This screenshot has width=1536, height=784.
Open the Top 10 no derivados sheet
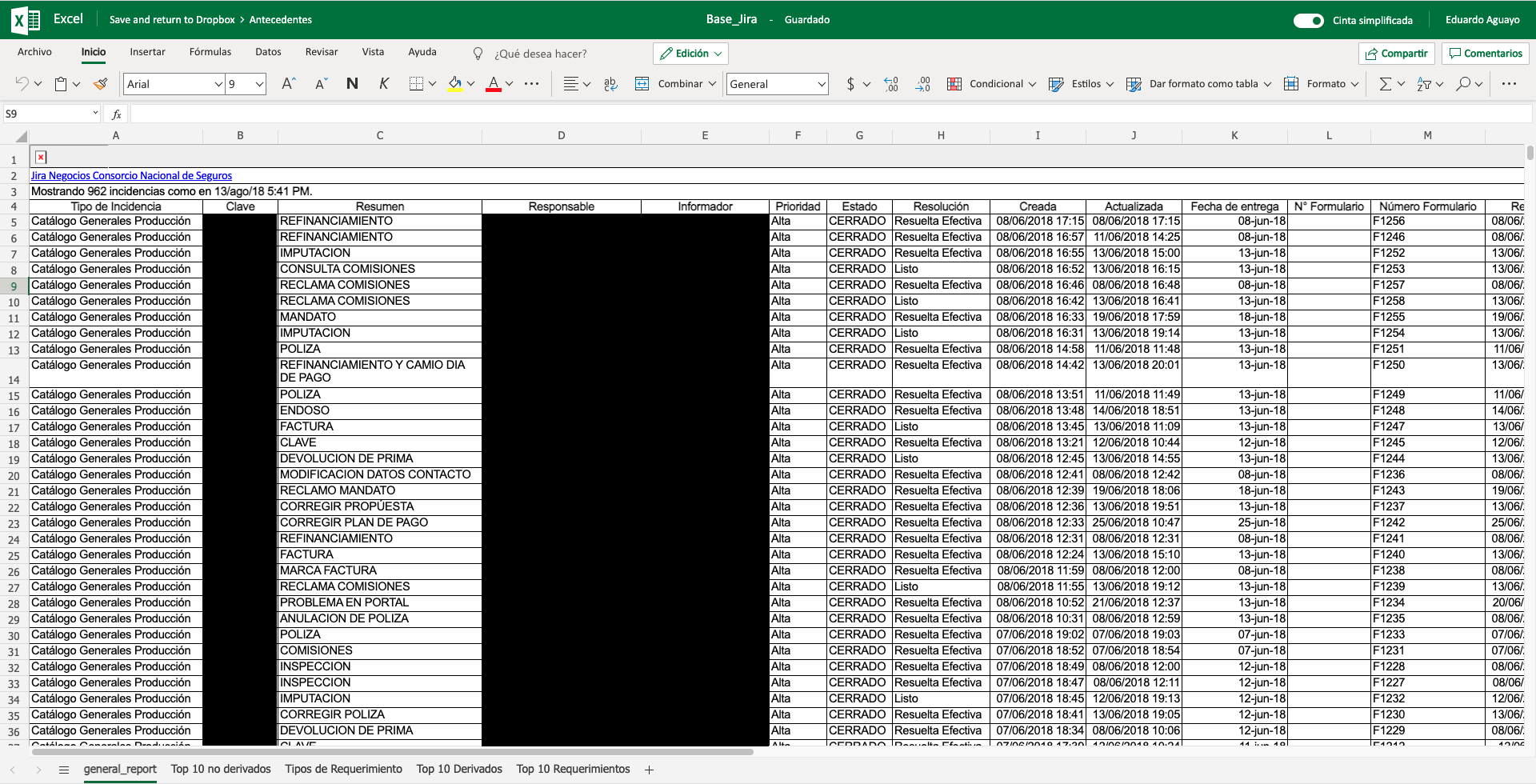pyautogui.click(x=221, y=769)
